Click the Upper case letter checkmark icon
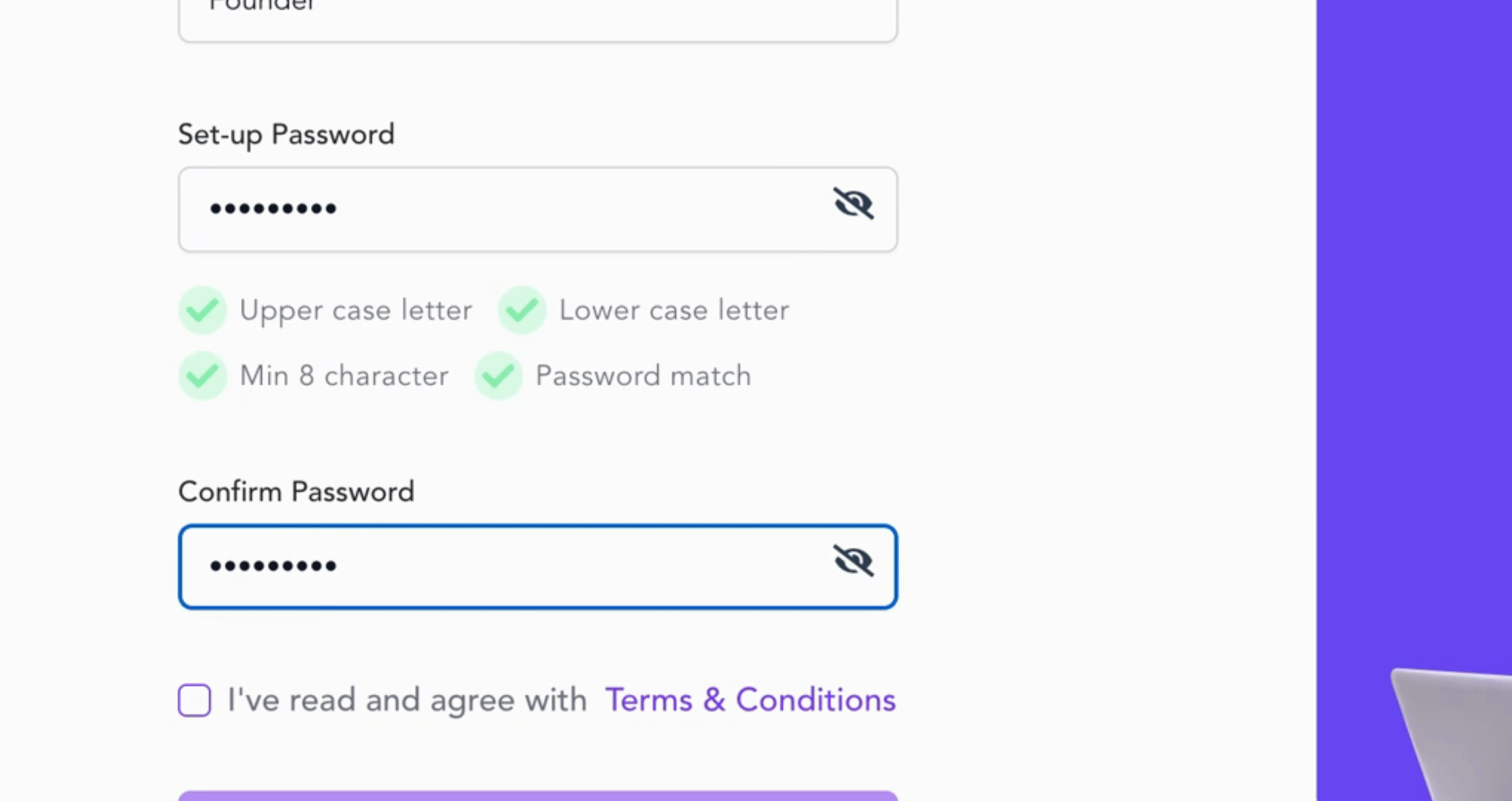1512x801 pixels. tap(203, 310)
